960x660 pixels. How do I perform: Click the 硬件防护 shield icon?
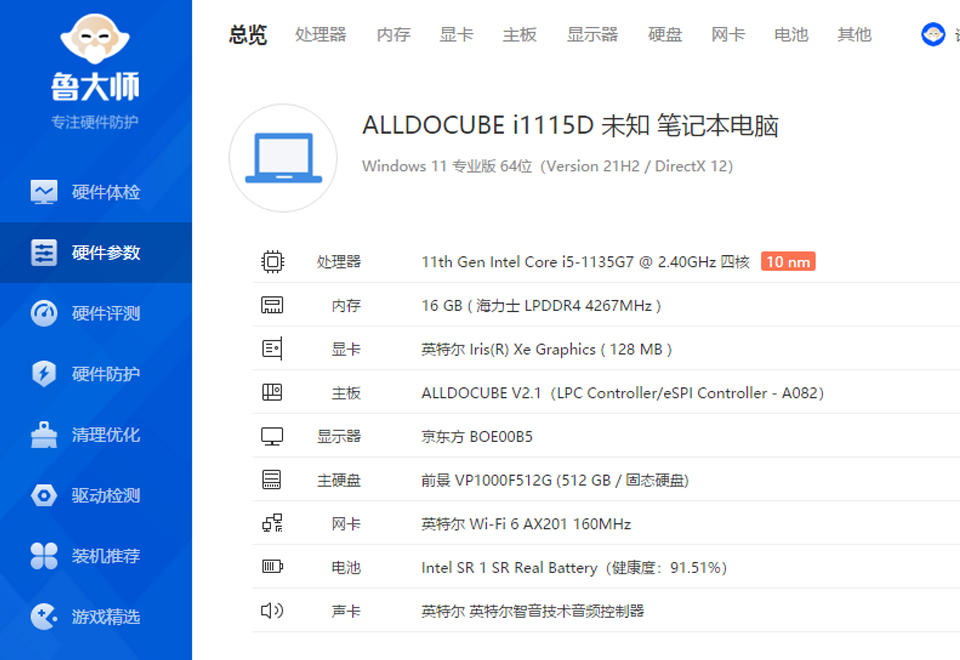(x=44, y=374)
